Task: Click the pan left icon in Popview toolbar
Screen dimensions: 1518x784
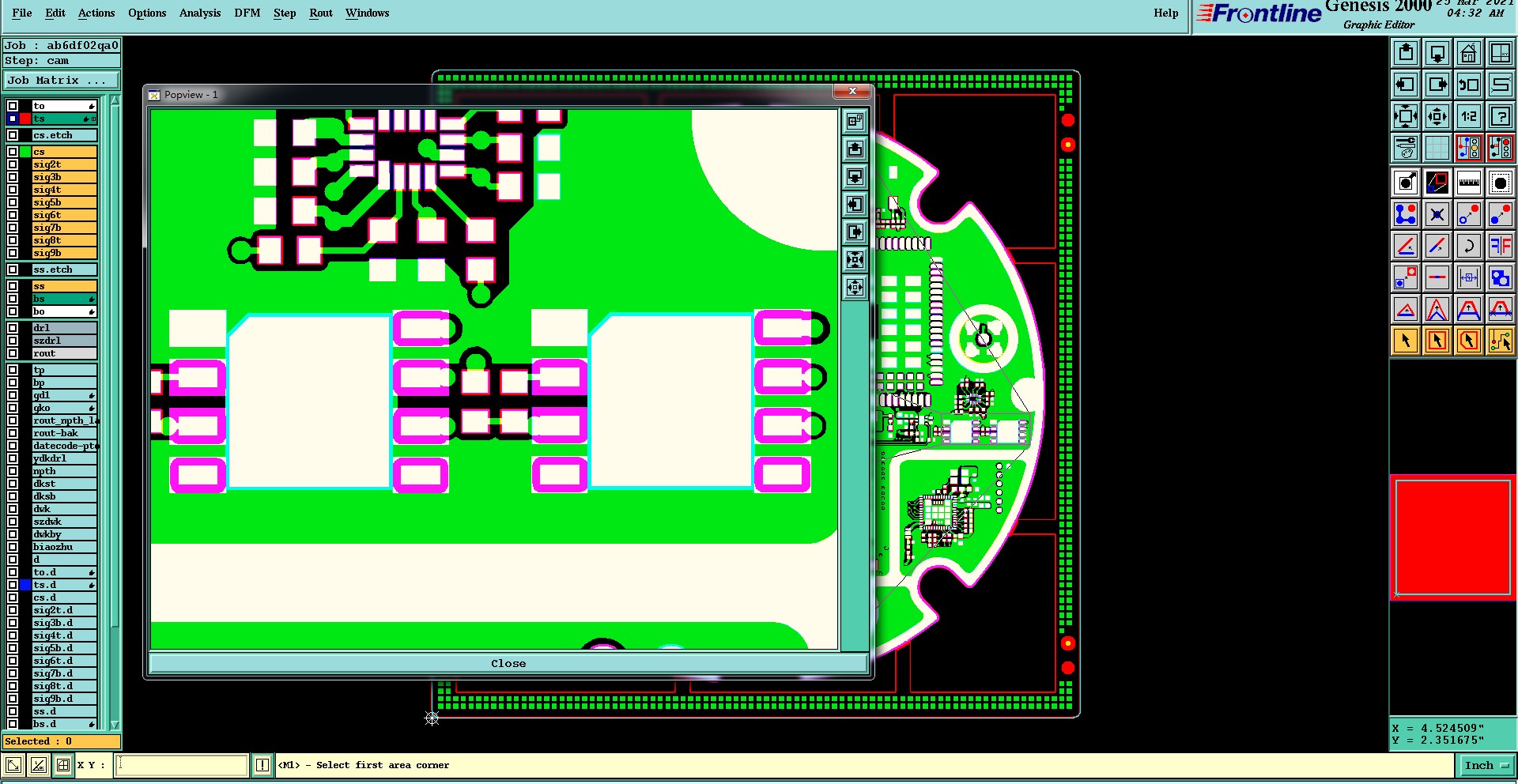Action: click(x=855, y=204)
